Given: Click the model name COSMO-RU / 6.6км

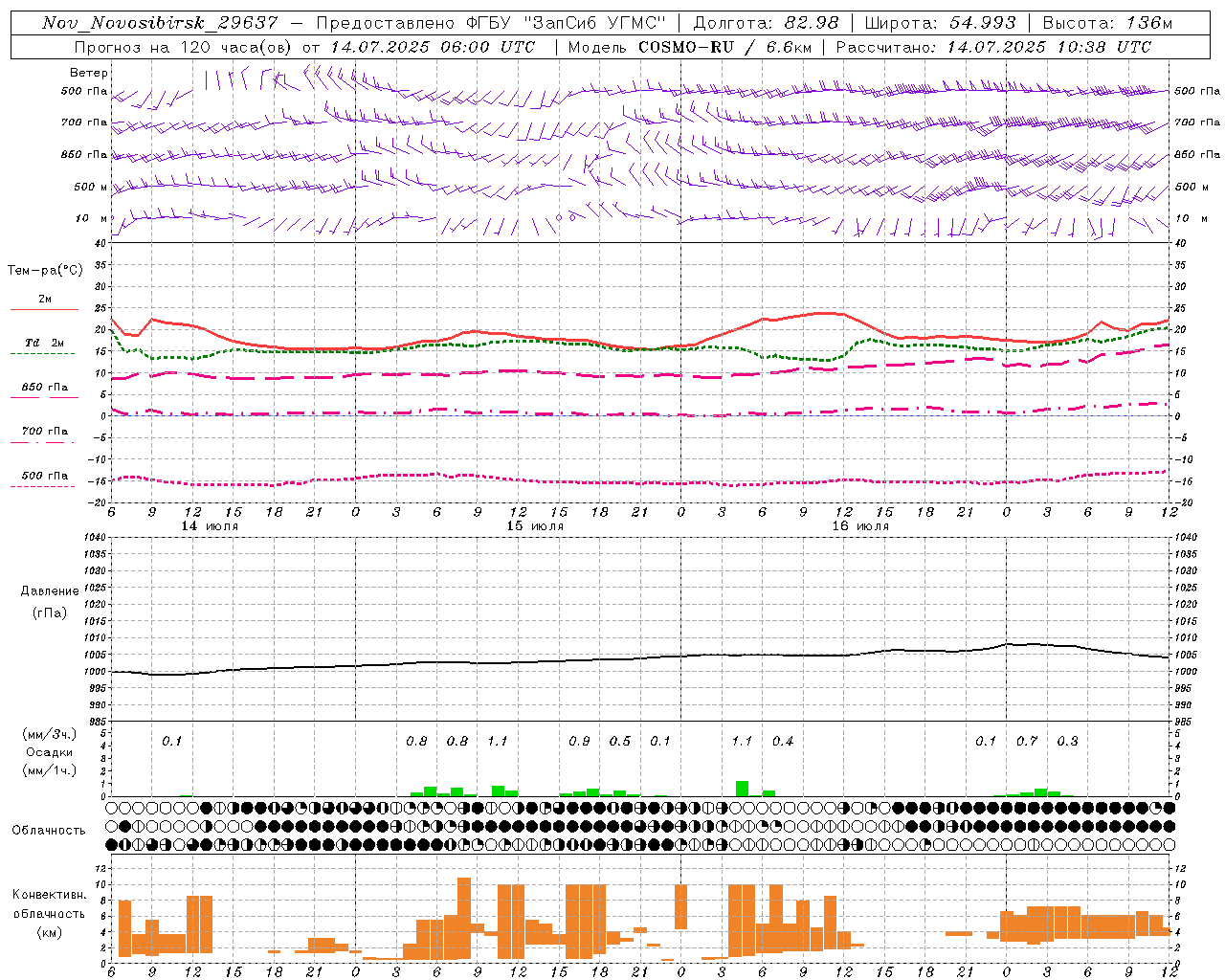Looking at the screenshot, I should [724, 47].
